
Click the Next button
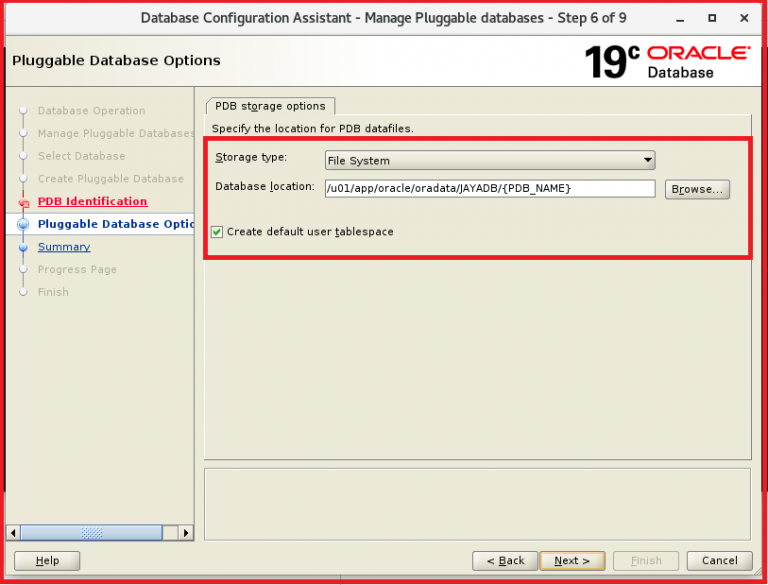click(572, 561)
